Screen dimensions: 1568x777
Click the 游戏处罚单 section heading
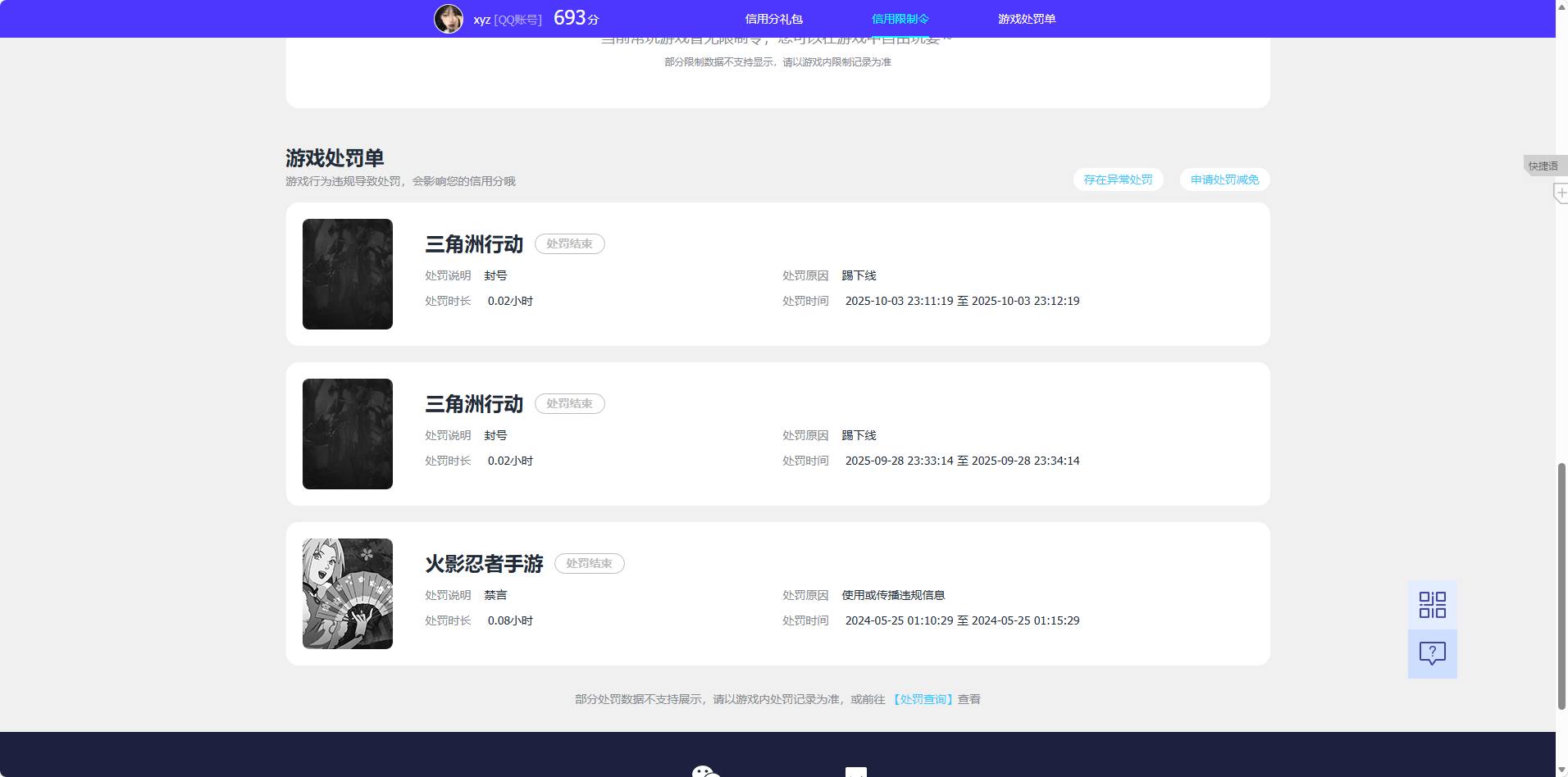335,157
